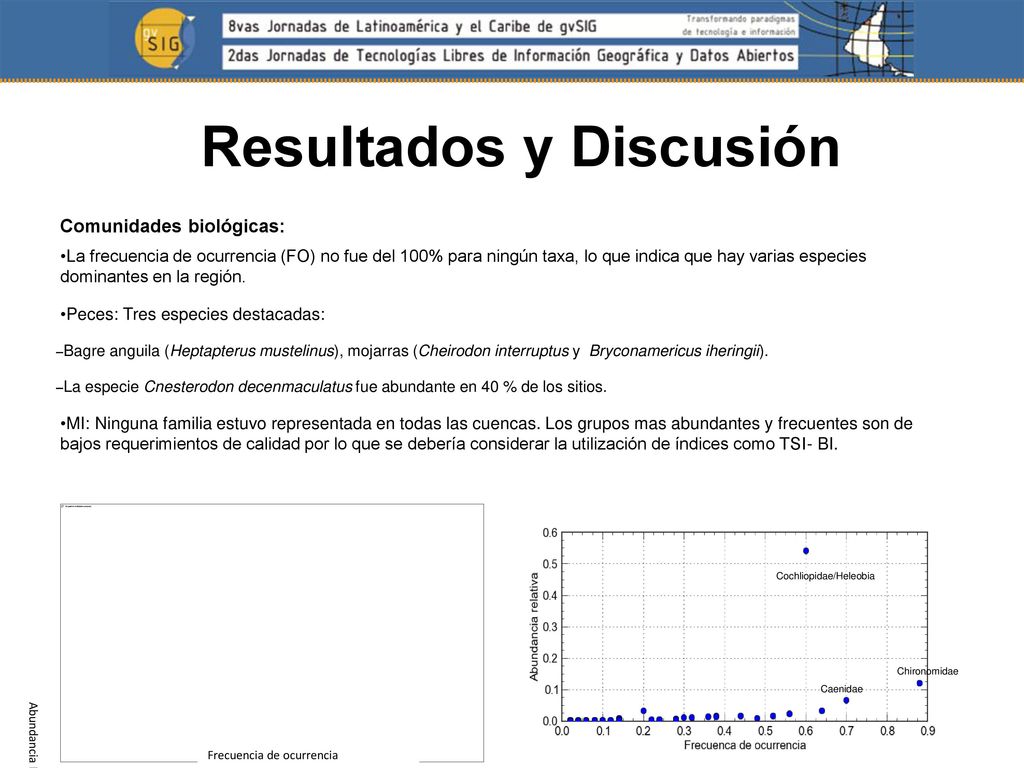Screen dimensions: 1024x768
Task: Click the Cochliopidae/Heleobia data point
Action: click(x=806, y=551)
